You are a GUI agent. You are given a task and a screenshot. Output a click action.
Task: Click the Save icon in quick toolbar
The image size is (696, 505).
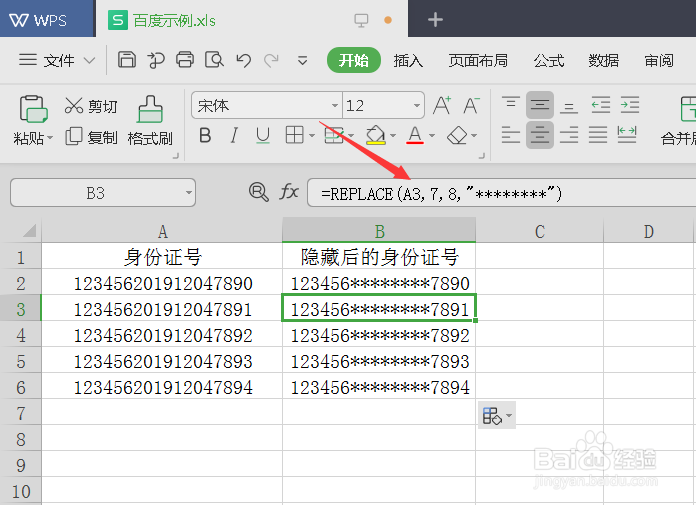[x=127, y=59]
